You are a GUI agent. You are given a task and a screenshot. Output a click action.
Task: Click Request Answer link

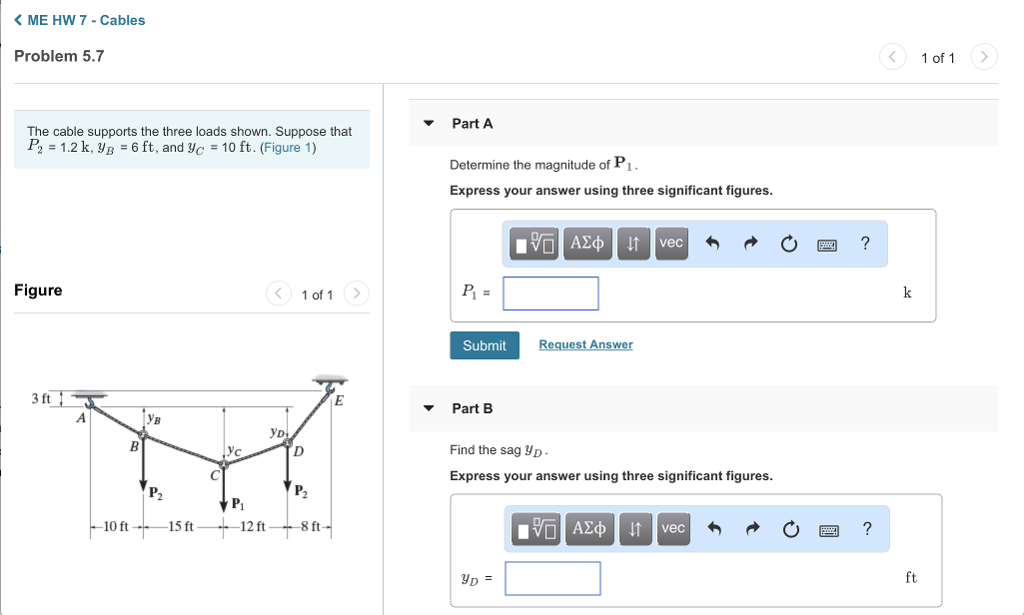pyautogui.click(x=585, y=345)
